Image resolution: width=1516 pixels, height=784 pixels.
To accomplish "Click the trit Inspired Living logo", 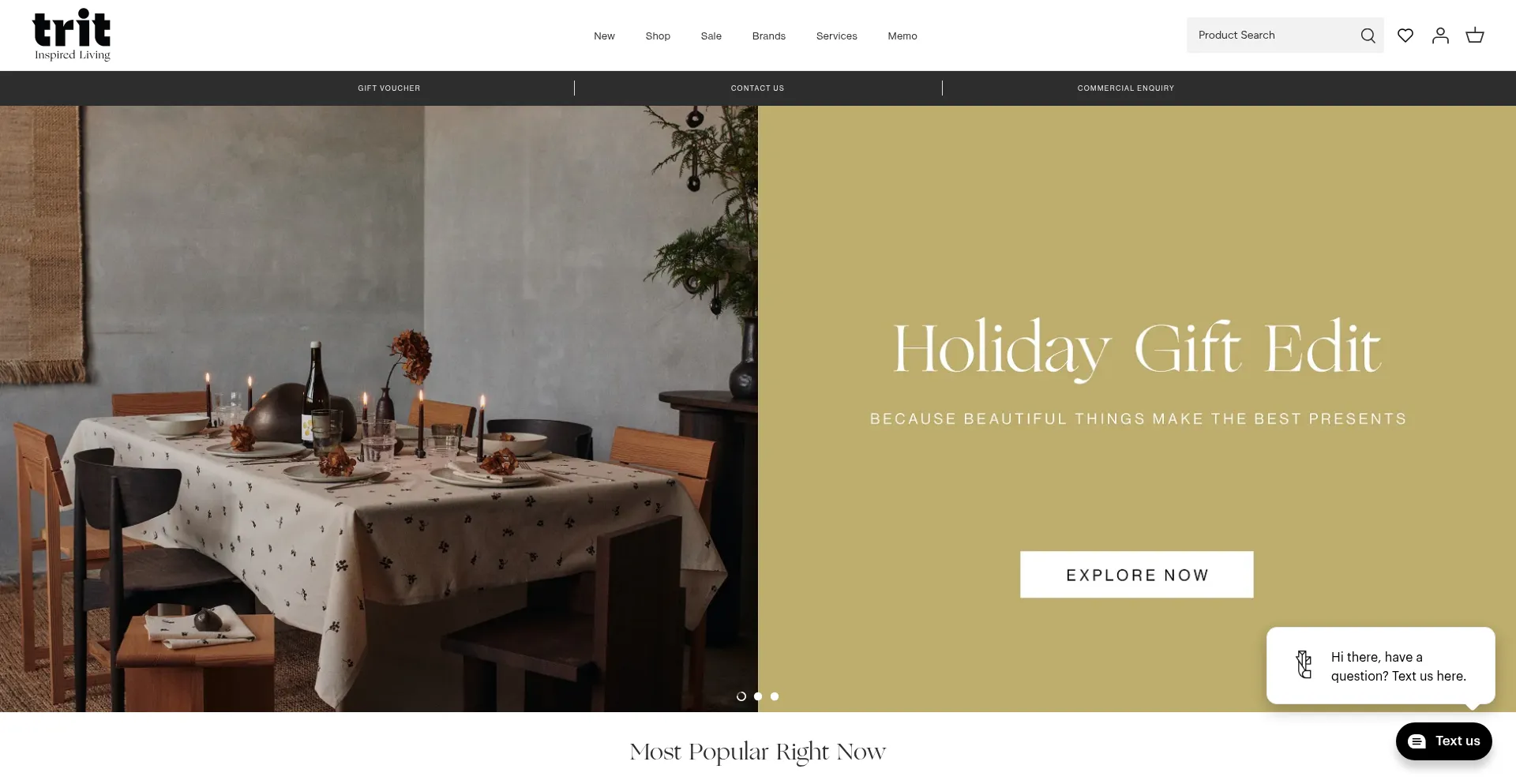I will 72,35.
